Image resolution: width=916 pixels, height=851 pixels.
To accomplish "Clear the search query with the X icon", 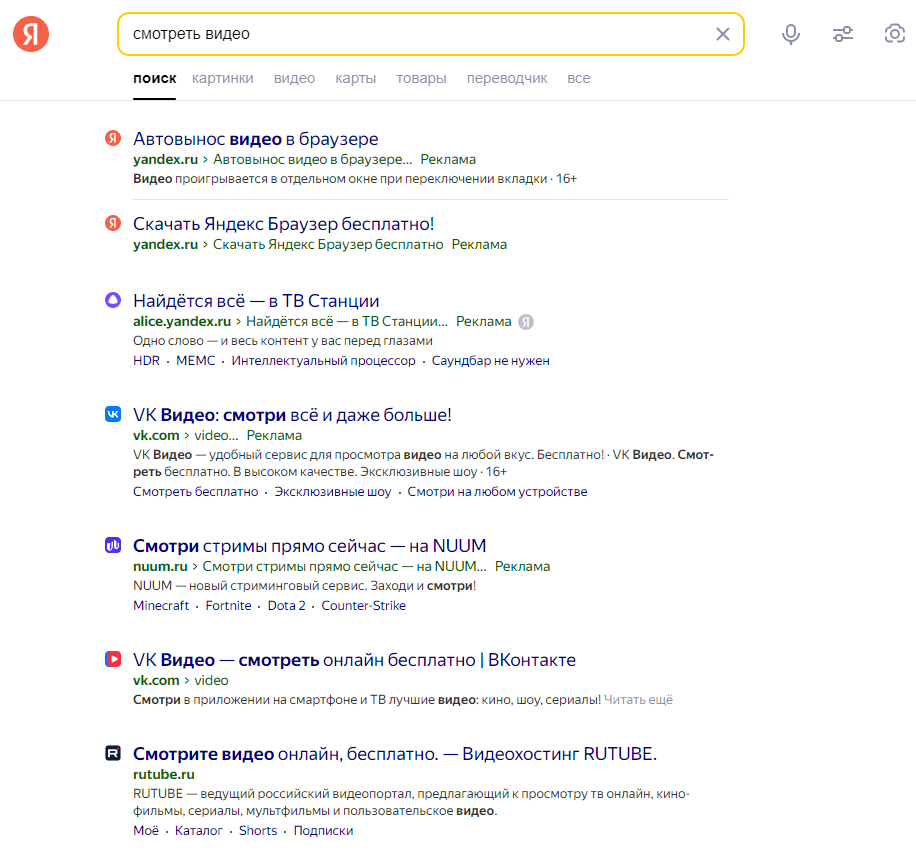I will (x=723, y=34).
